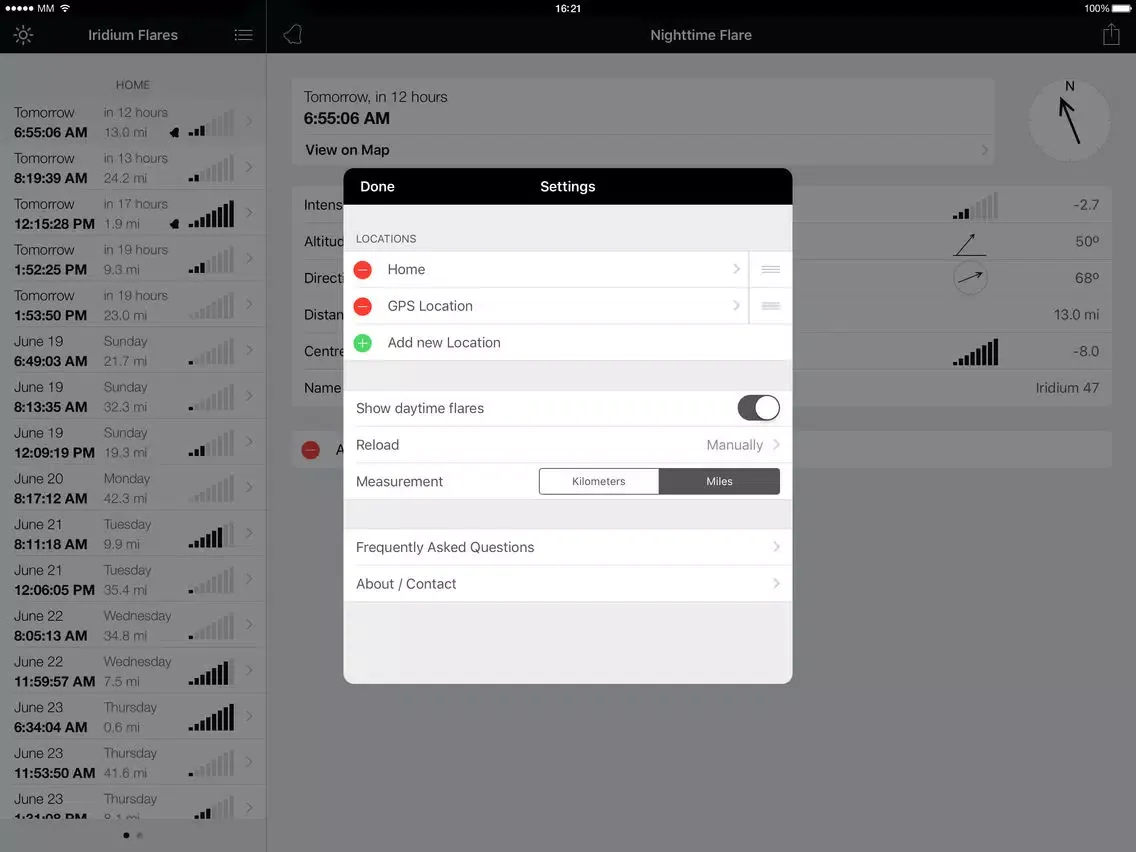Tap View on Map link
1136x852 pixels.
coord(347,150)
